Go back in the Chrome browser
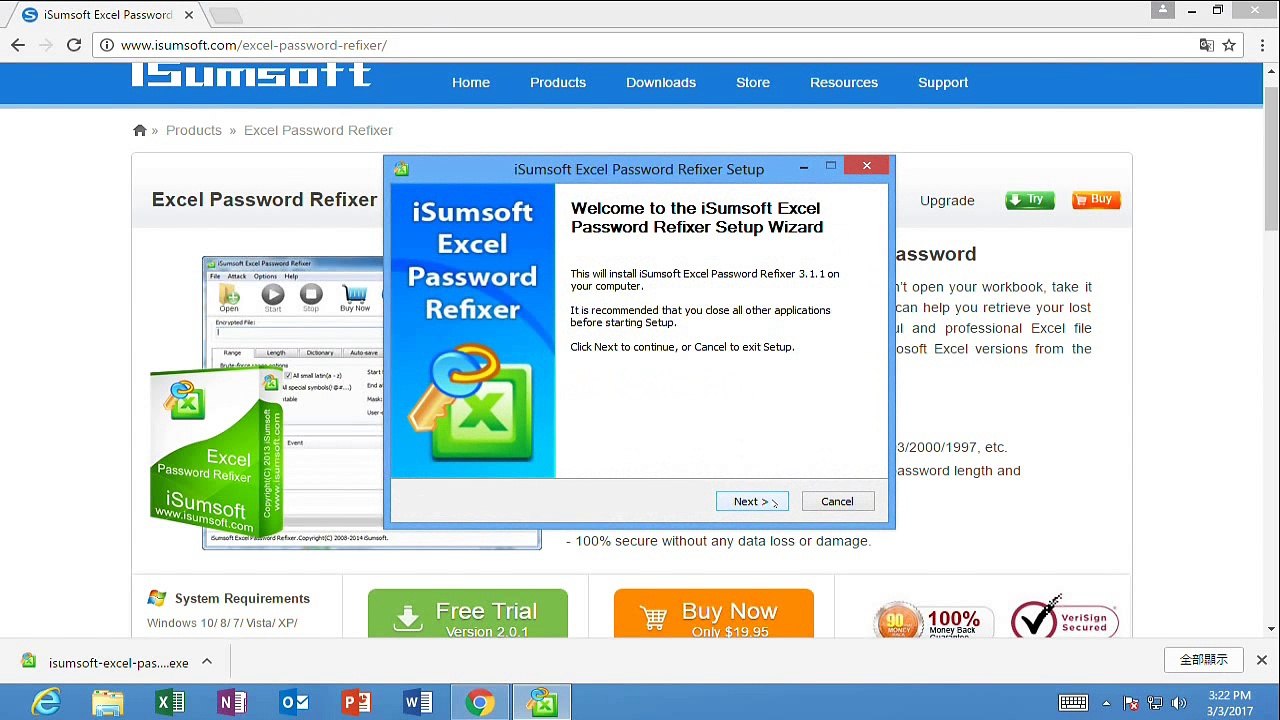This screenshot has height=720, width=1280. tap(18, 45)
